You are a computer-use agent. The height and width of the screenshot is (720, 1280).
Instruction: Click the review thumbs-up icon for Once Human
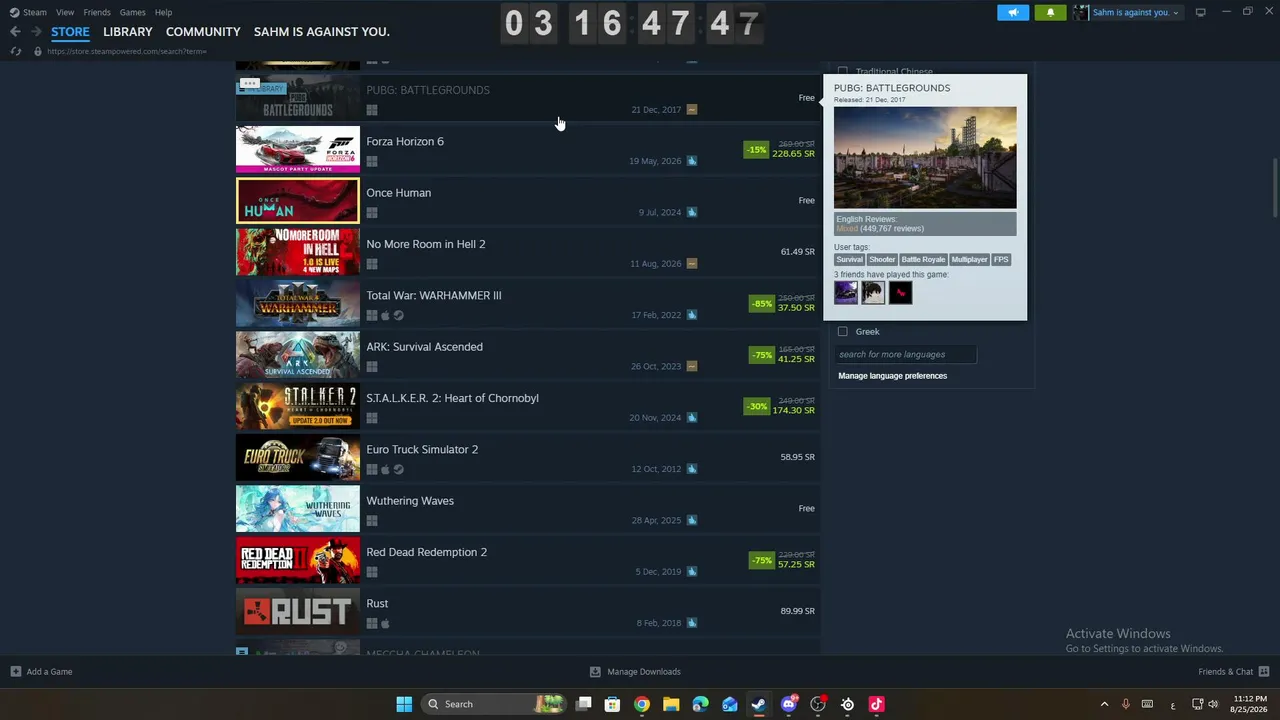[x=692, y=212]
